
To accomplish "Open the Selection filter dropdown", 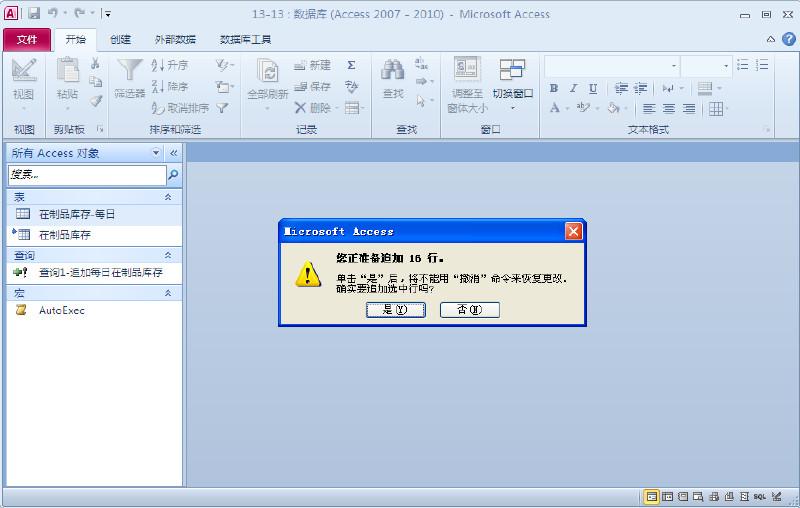I will coord(224,65).
